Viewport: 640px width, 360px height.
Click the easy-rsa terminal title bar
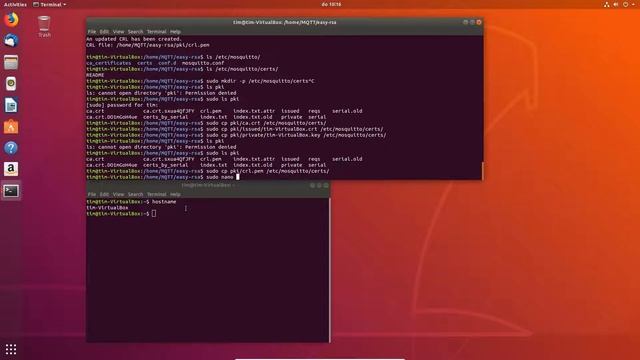pyautogui.click(x=284, y=22)
